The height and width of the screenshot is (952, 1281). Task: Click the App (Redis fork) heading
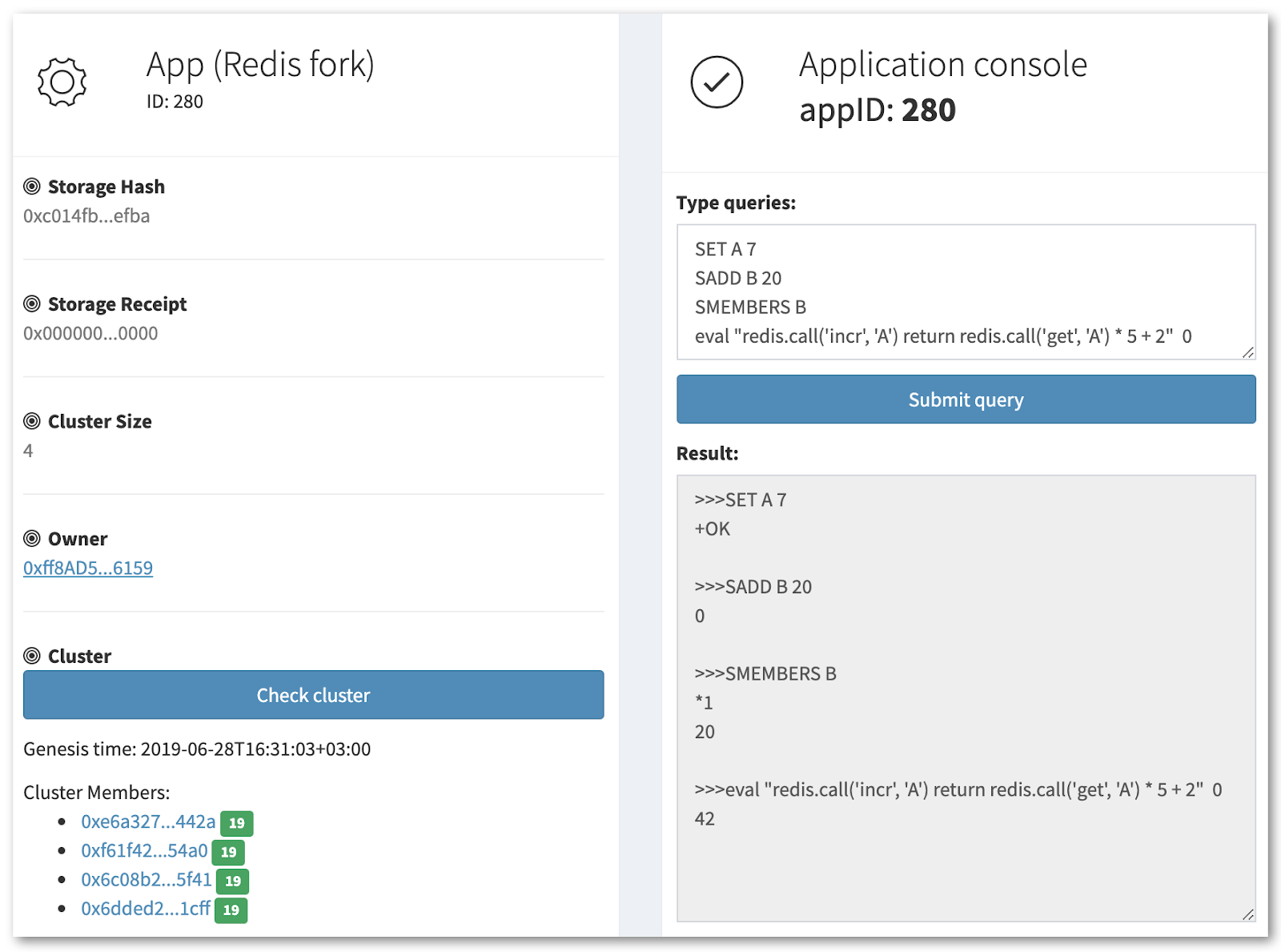[x=260, y=64]
